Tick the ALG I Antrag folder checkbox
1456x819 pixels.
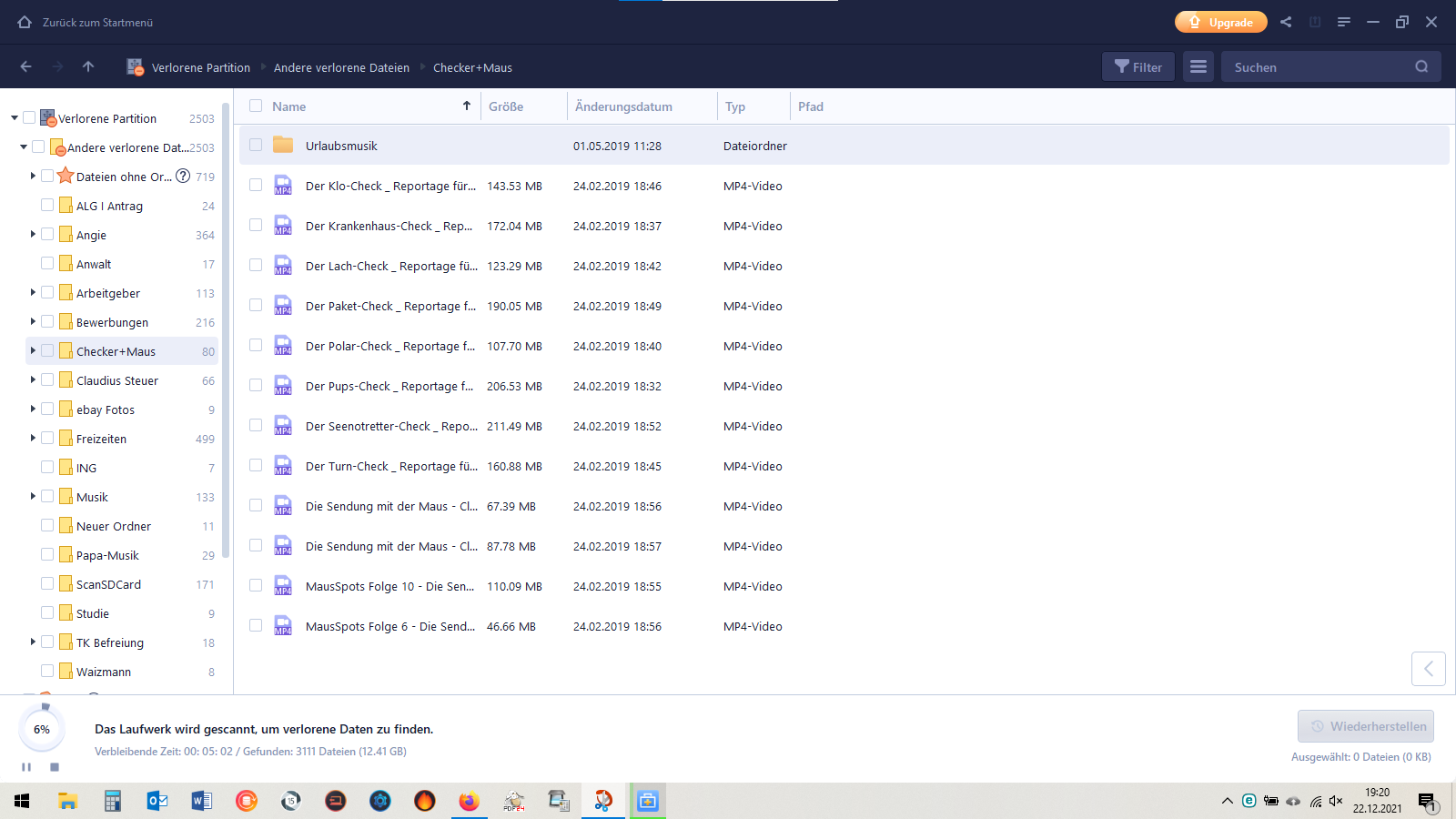click(x=47, y=205)
